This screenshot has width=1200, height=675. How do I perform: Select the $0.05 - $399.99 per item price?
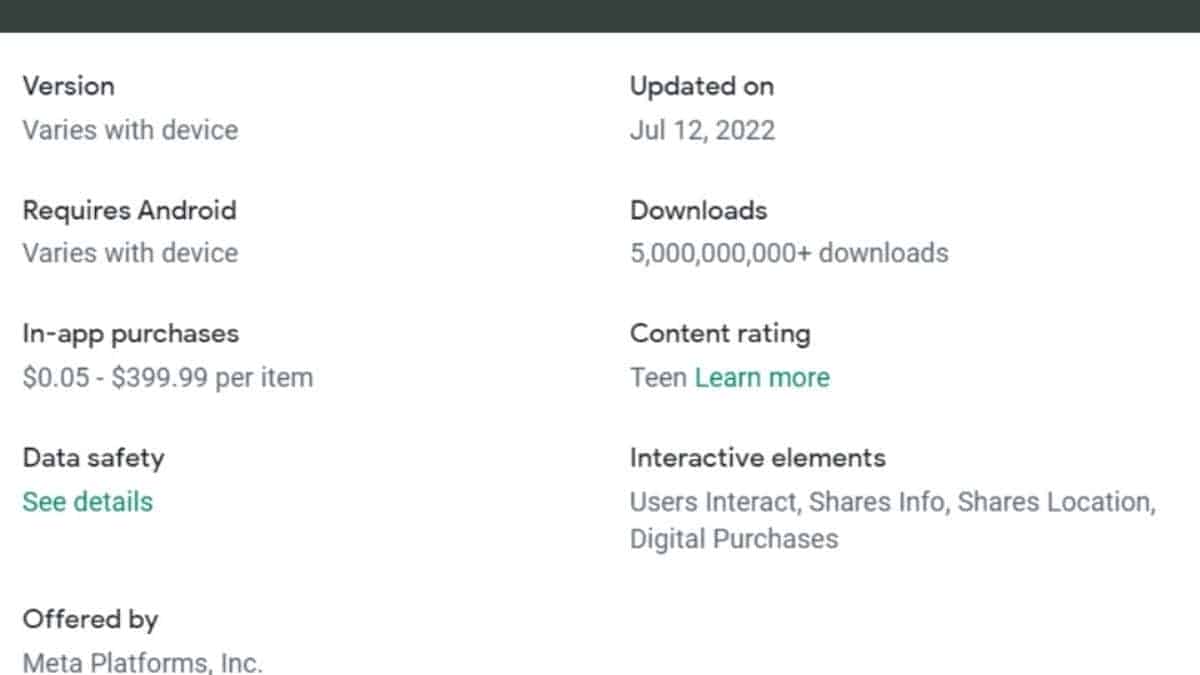(167, 378)
